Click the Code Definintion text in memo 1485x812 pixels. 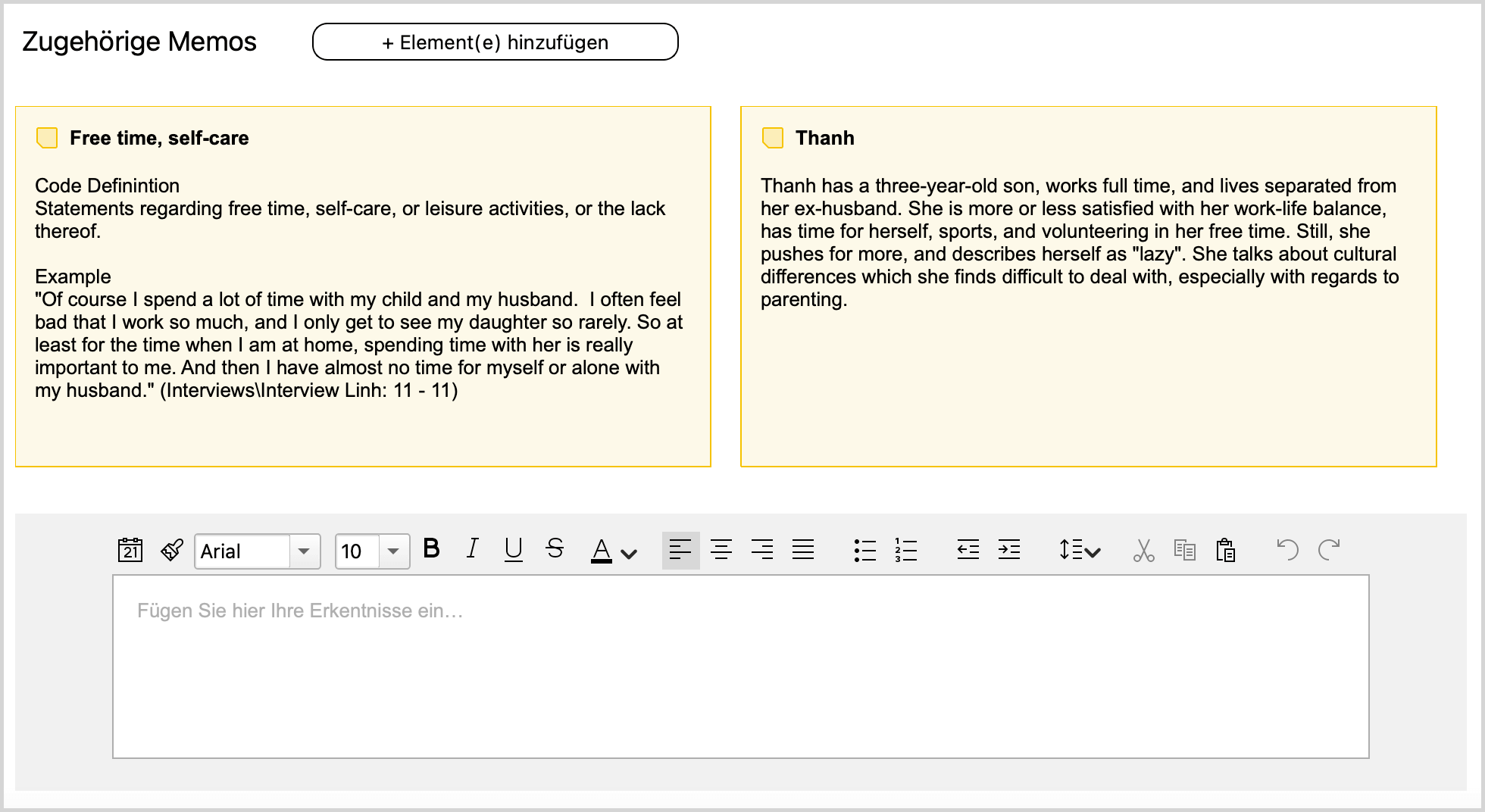107,186
